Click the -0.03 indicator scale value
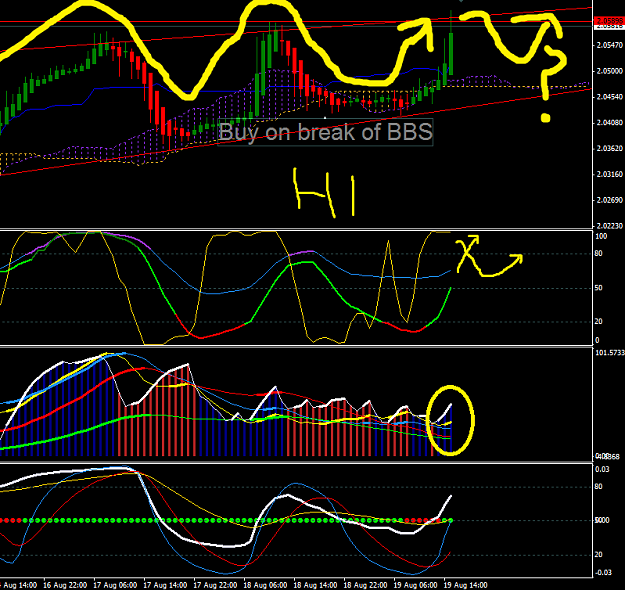The image size is (625, 590). 603,573
